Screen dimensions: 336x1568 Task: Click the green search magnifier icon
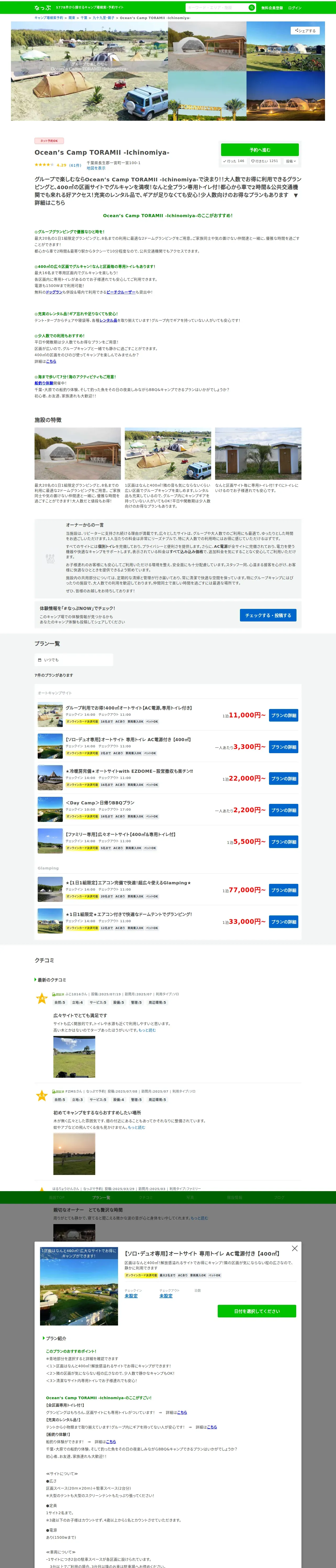point(251,8)
